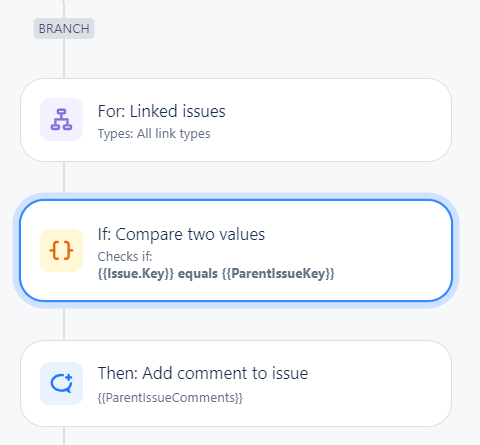Click the connector line above the BRANCH label

tap(64, 9)
